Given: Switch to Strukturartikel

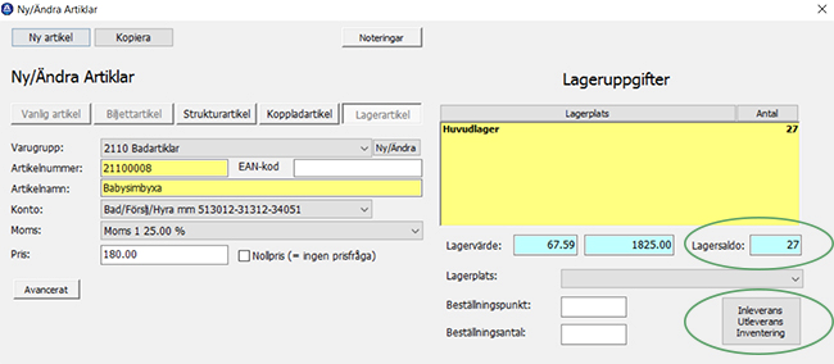Looking at the screenshot, I should pyautogui.click(x=216, y=114).
